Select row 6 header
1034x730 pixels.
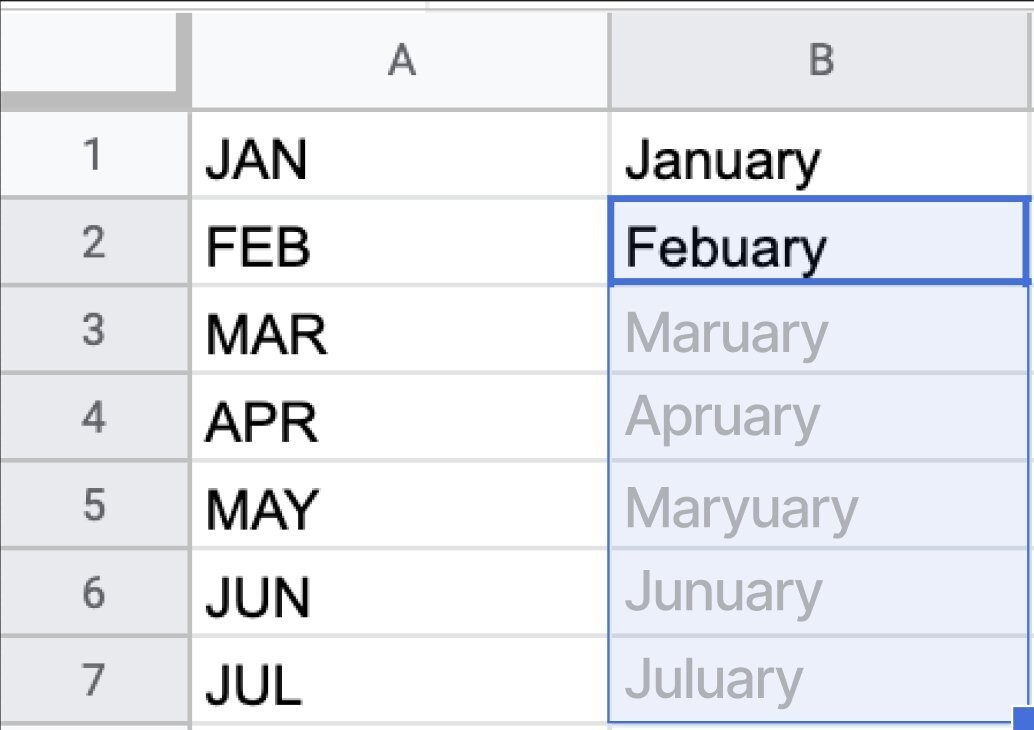click(94, 592)
